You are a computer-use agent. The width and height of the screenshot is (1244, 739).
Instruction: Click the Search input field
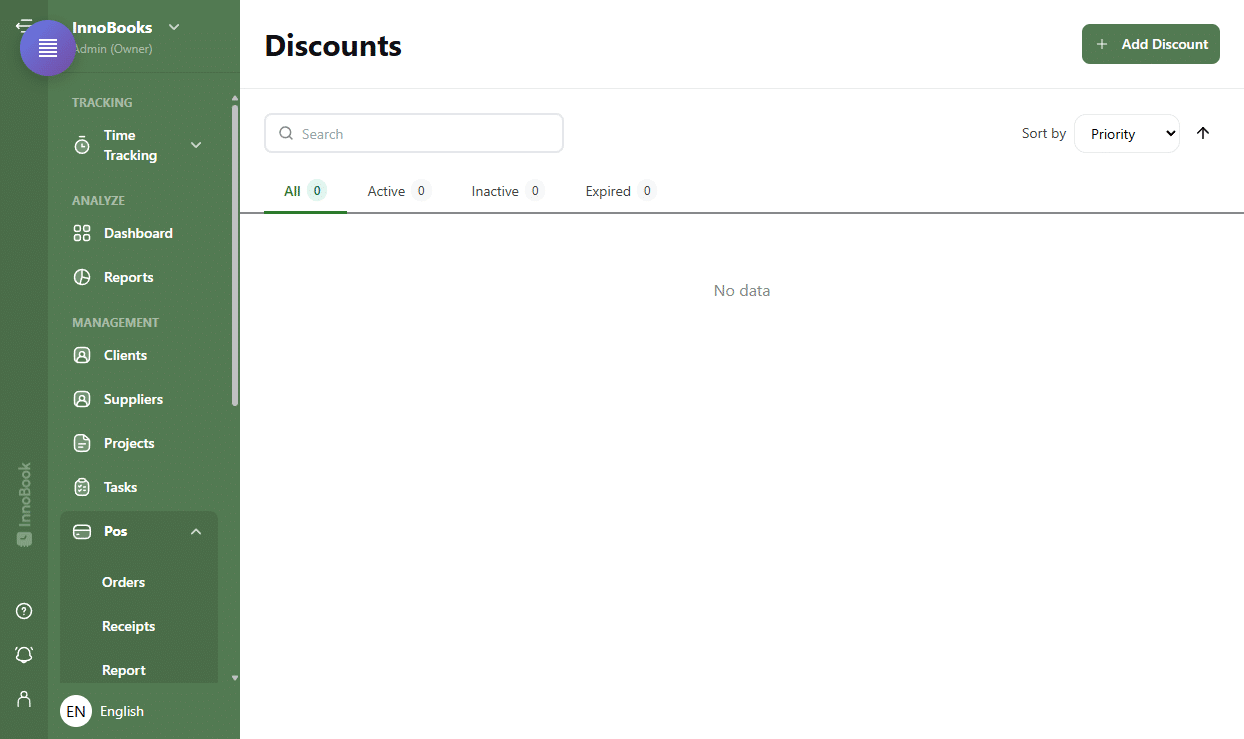point(414,133)
